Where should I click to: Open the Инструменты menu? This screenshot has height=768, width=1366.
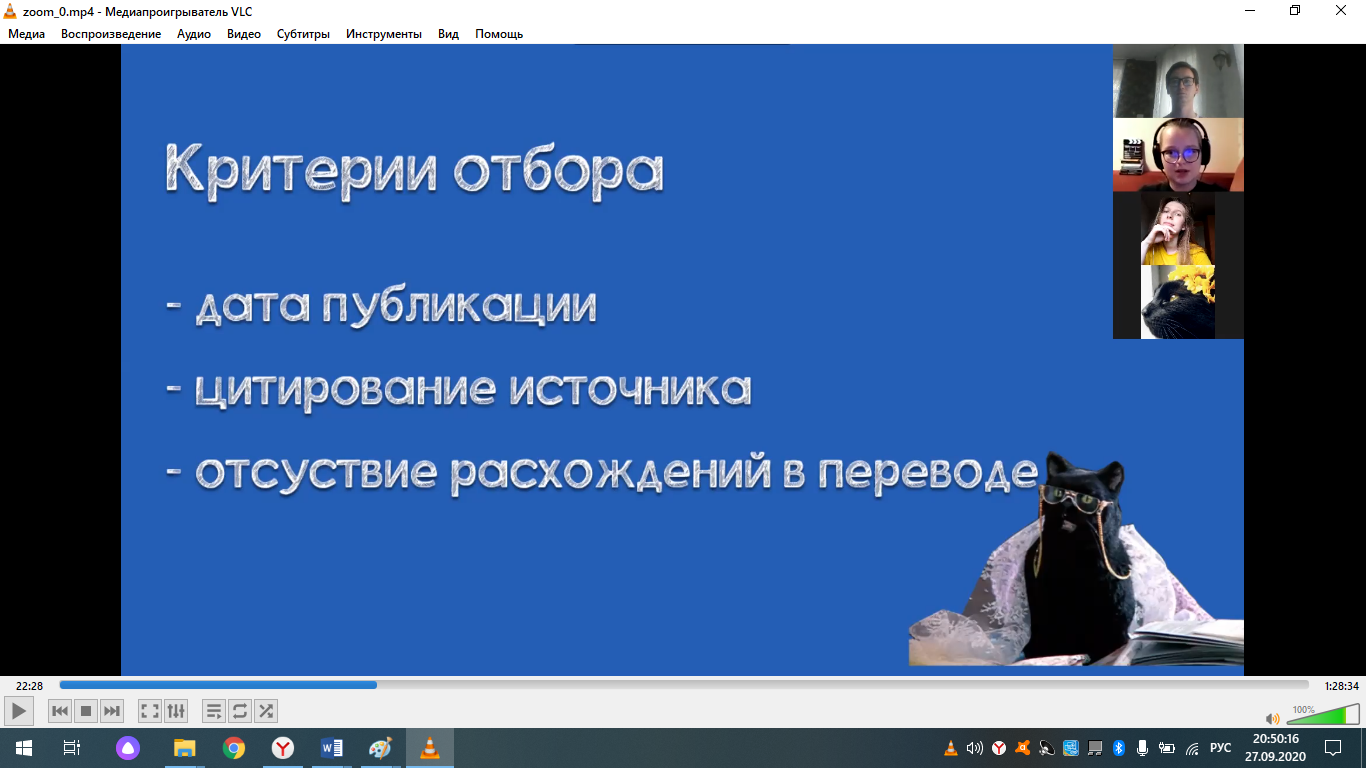(x=384, y=34)
